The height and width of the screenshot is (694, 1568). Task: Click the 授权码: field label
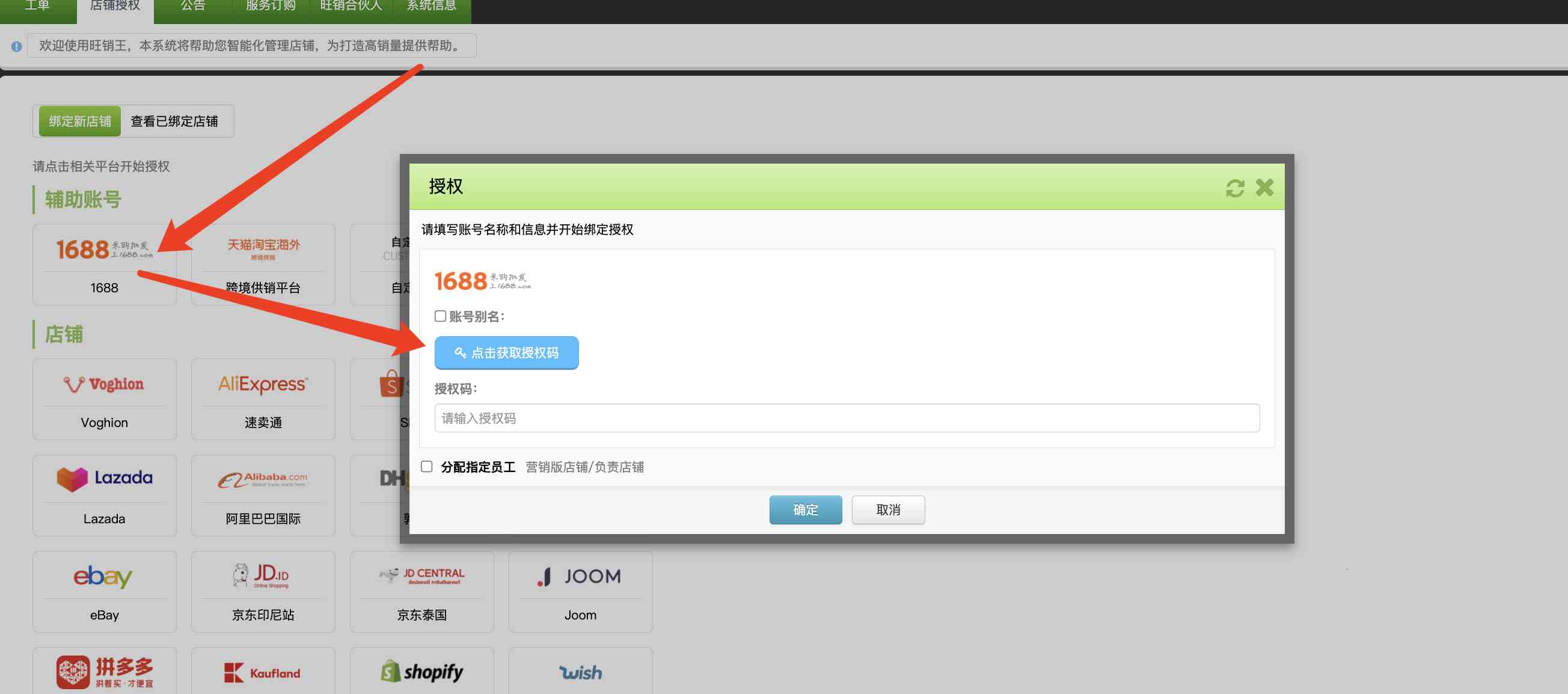456,388
